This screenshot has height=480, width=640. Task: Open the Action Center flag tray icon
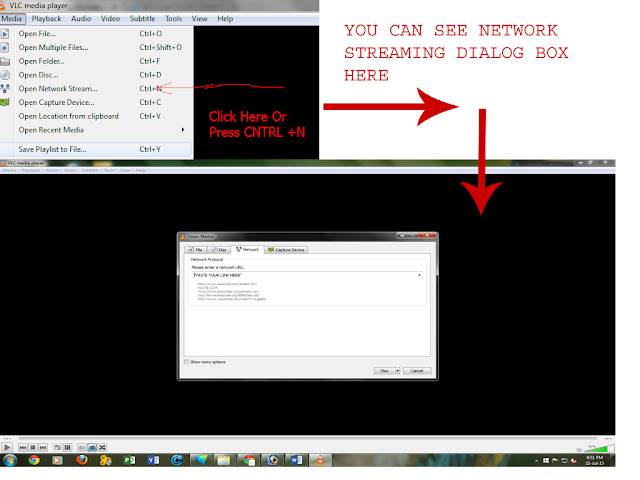click(555, 460)
